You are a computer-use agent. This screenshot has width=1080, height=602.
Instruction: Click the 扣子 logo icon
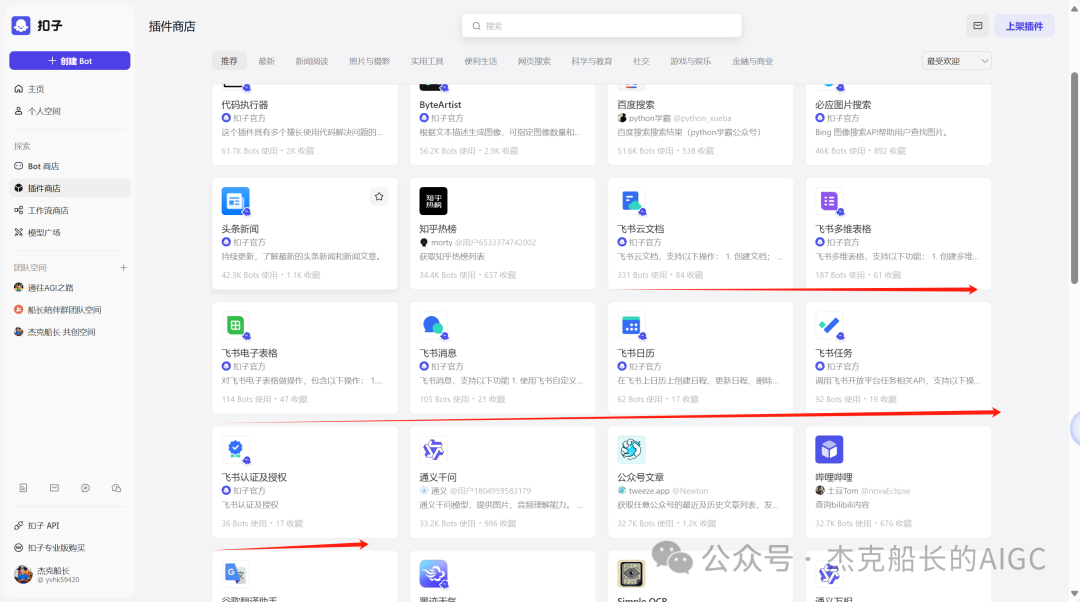click(x=21, y=25)
